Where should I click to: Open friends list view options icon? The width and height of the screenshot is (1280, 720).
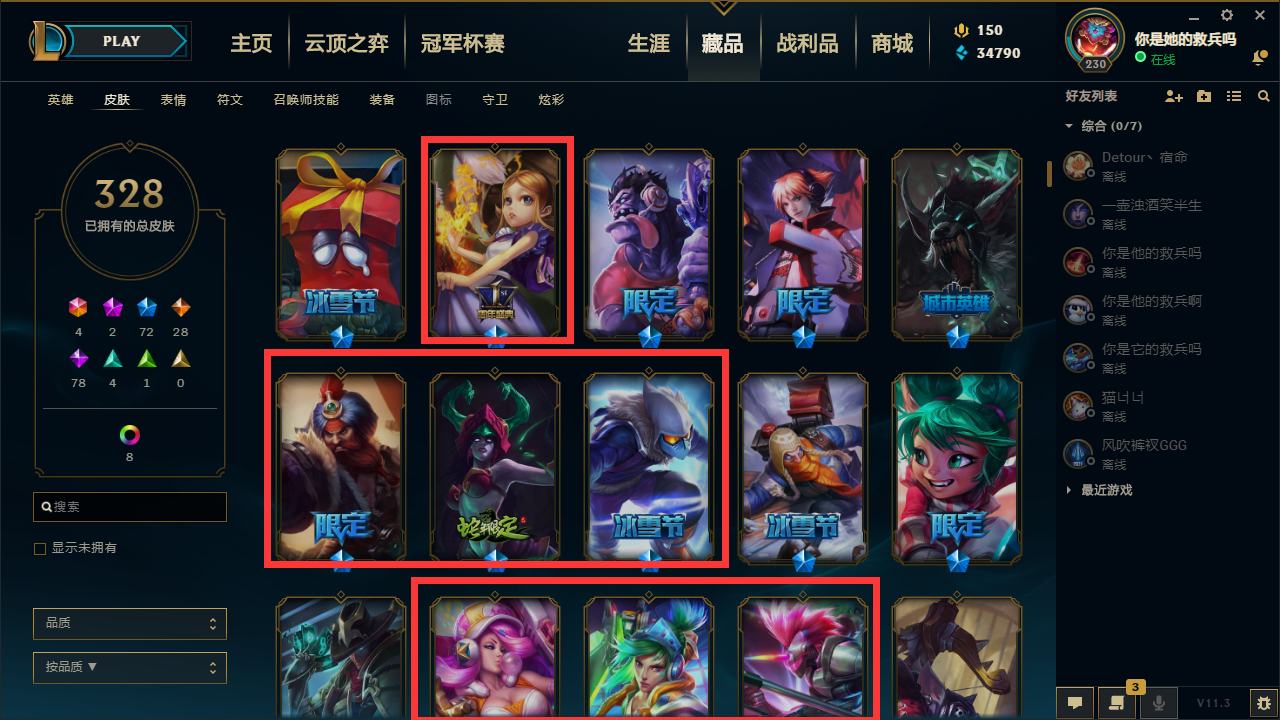1234,97
